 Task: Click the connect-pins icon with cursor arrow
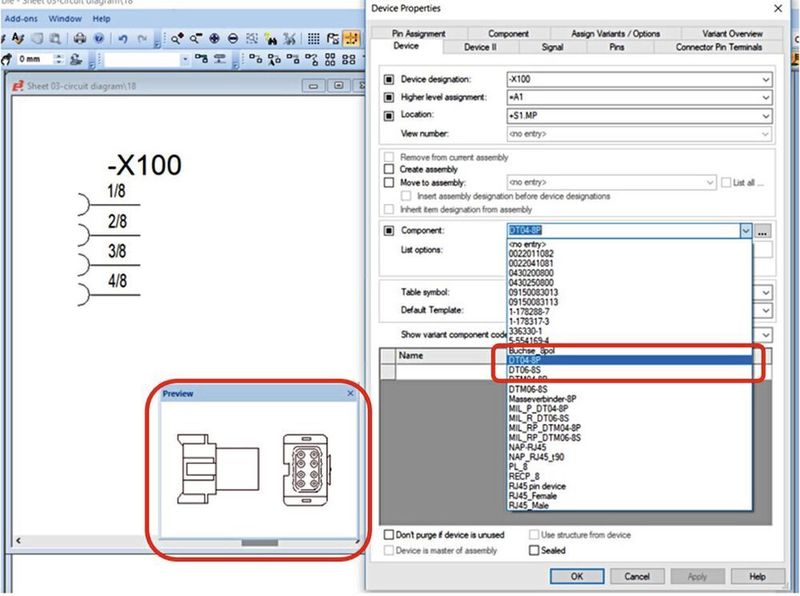(x=274, y=59)
